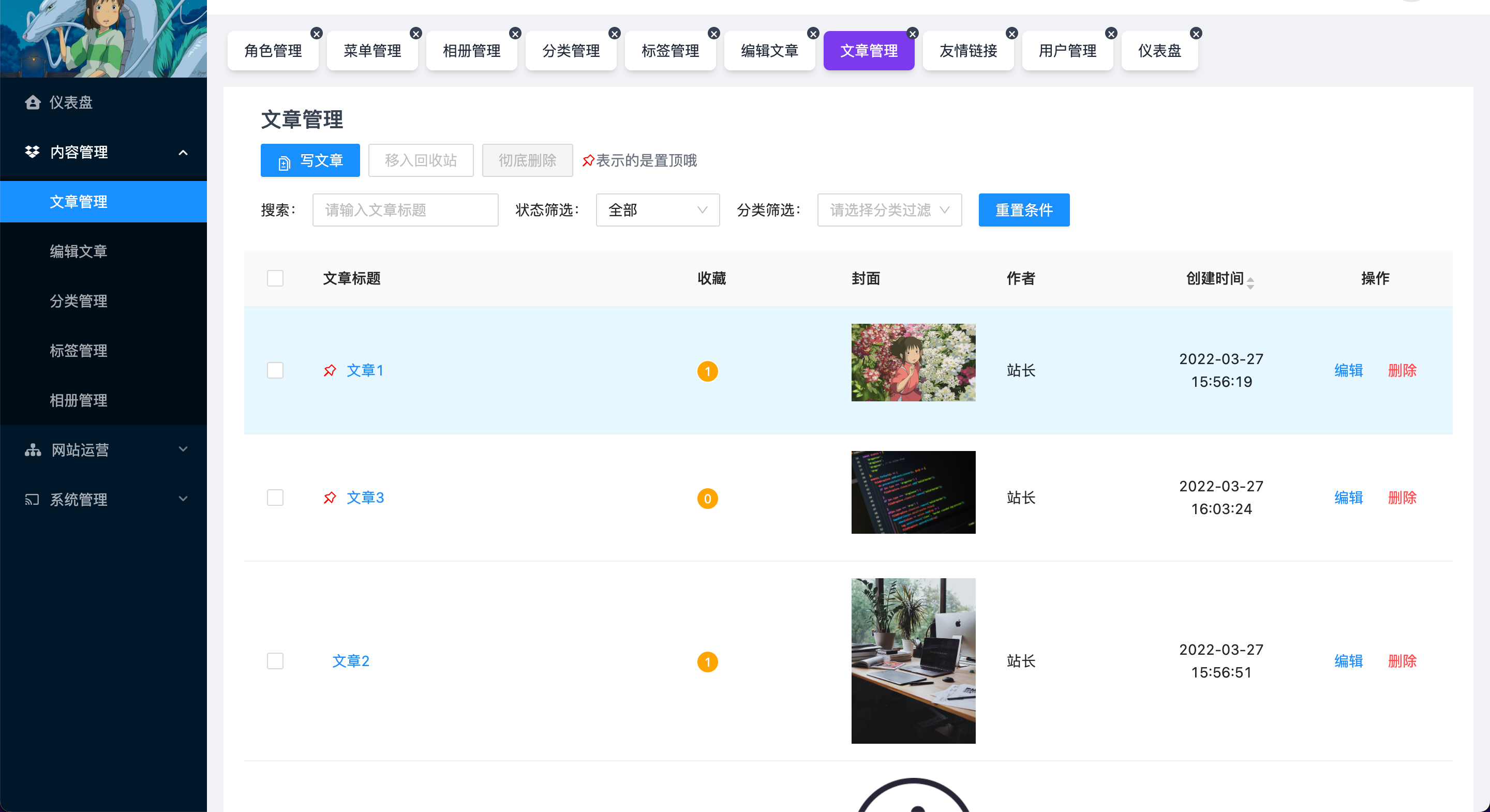Open the 文章2 desk cover thumbnail

tap(913, 661)
